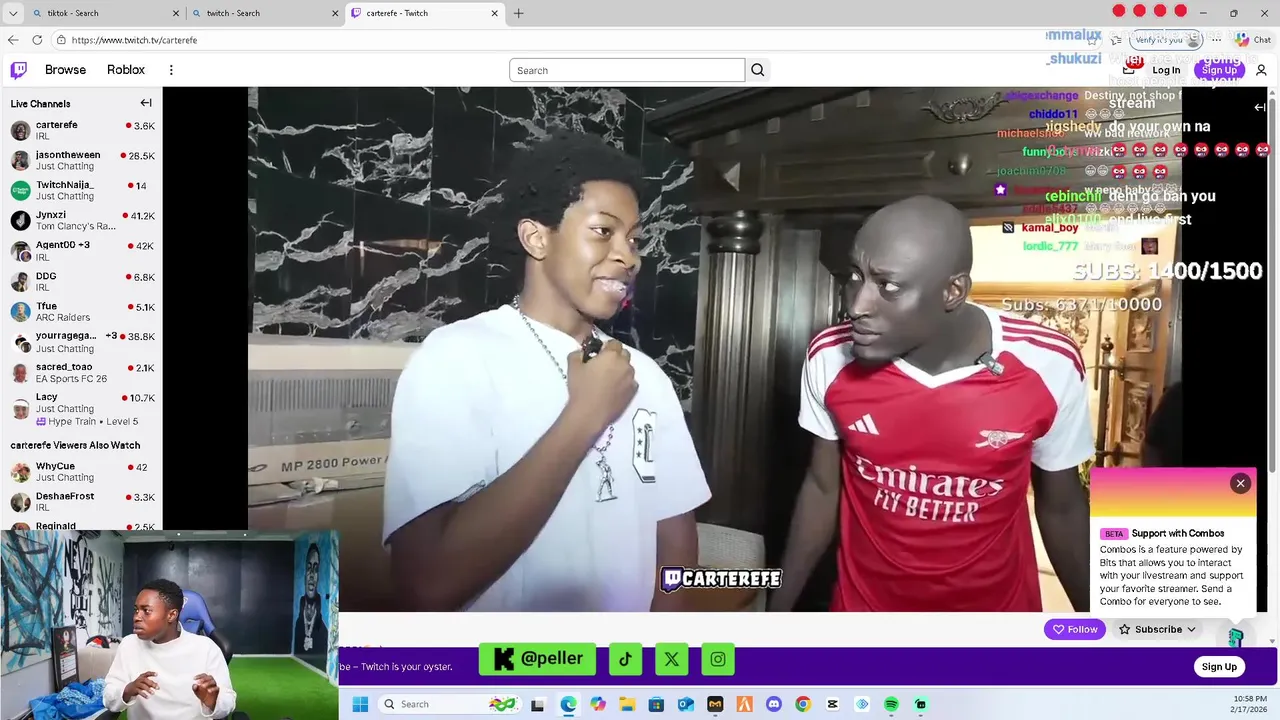Open Outlook from the taskbar
Viewport: 1280px width, 720px height.
pyautogui.click(x=685, y=704)
